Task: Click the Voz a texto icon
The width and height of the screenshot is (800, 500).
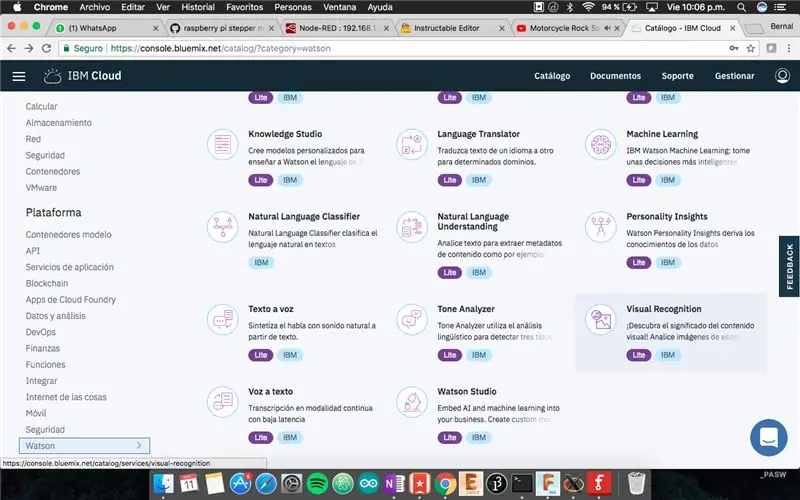Action: point(222,402)
